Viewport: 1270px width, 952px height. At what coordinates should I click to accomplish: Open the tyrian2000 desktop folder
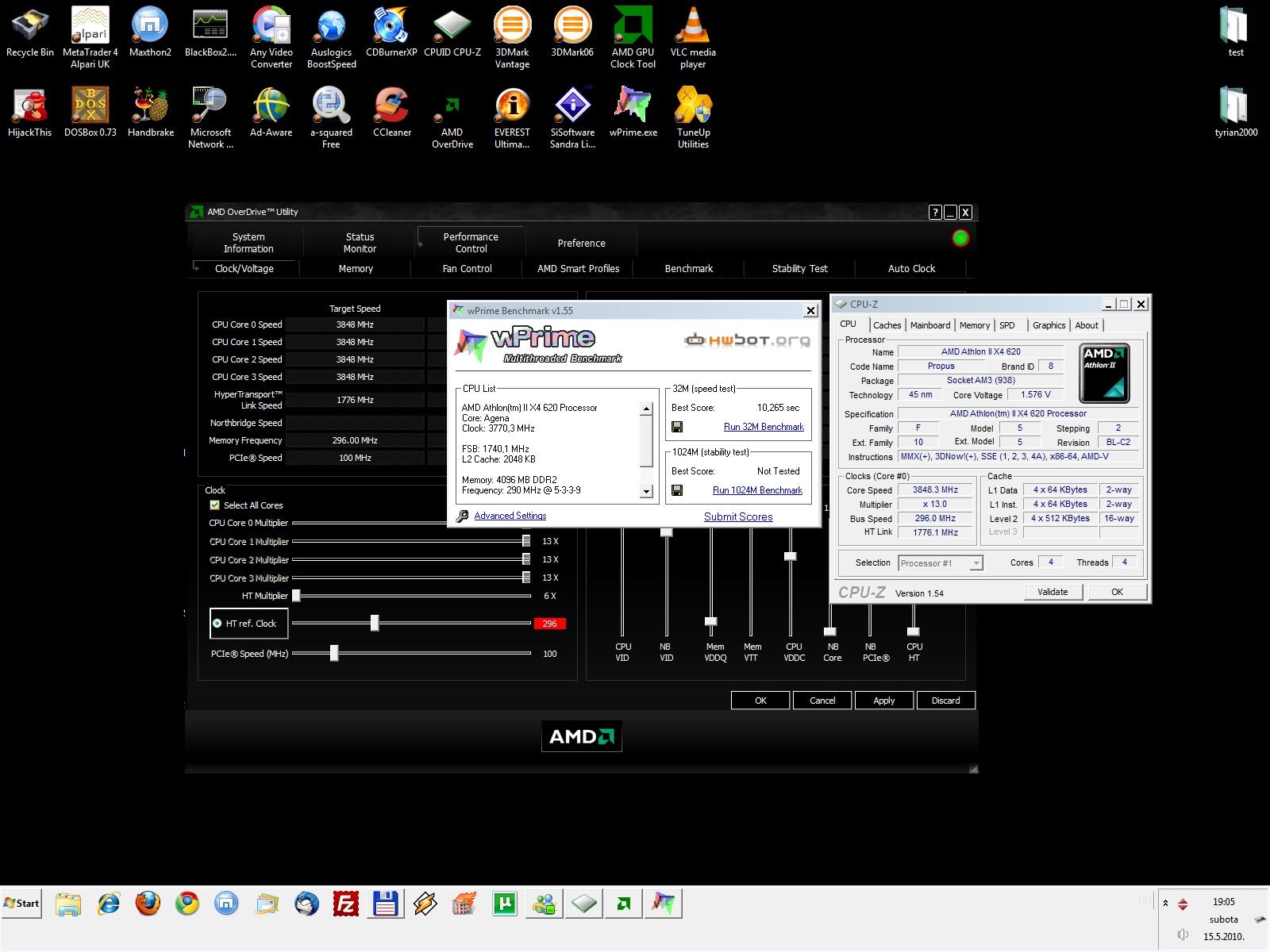(x=1236, y=112)
